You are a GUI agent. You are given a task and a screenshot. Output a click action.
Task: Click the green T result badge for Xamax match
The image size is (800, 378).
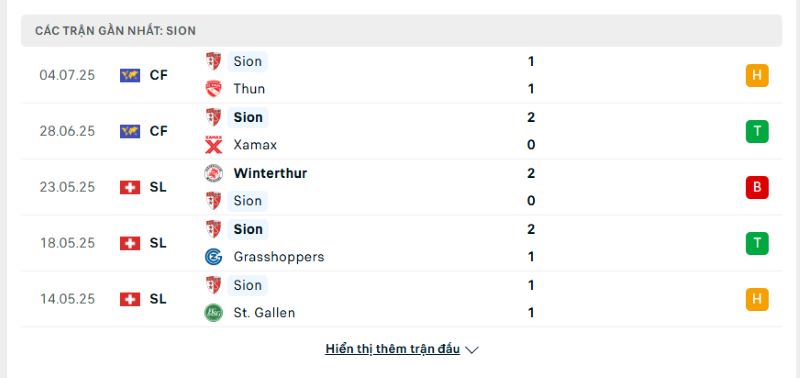pyautogui.click(x=757, y=132)
